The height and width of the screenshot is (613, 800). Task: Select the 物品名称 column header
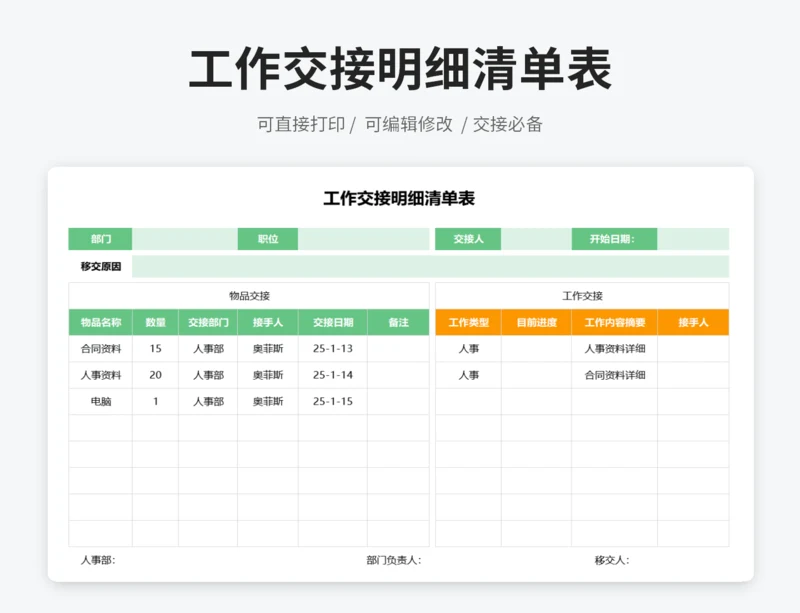coord(100,323)
